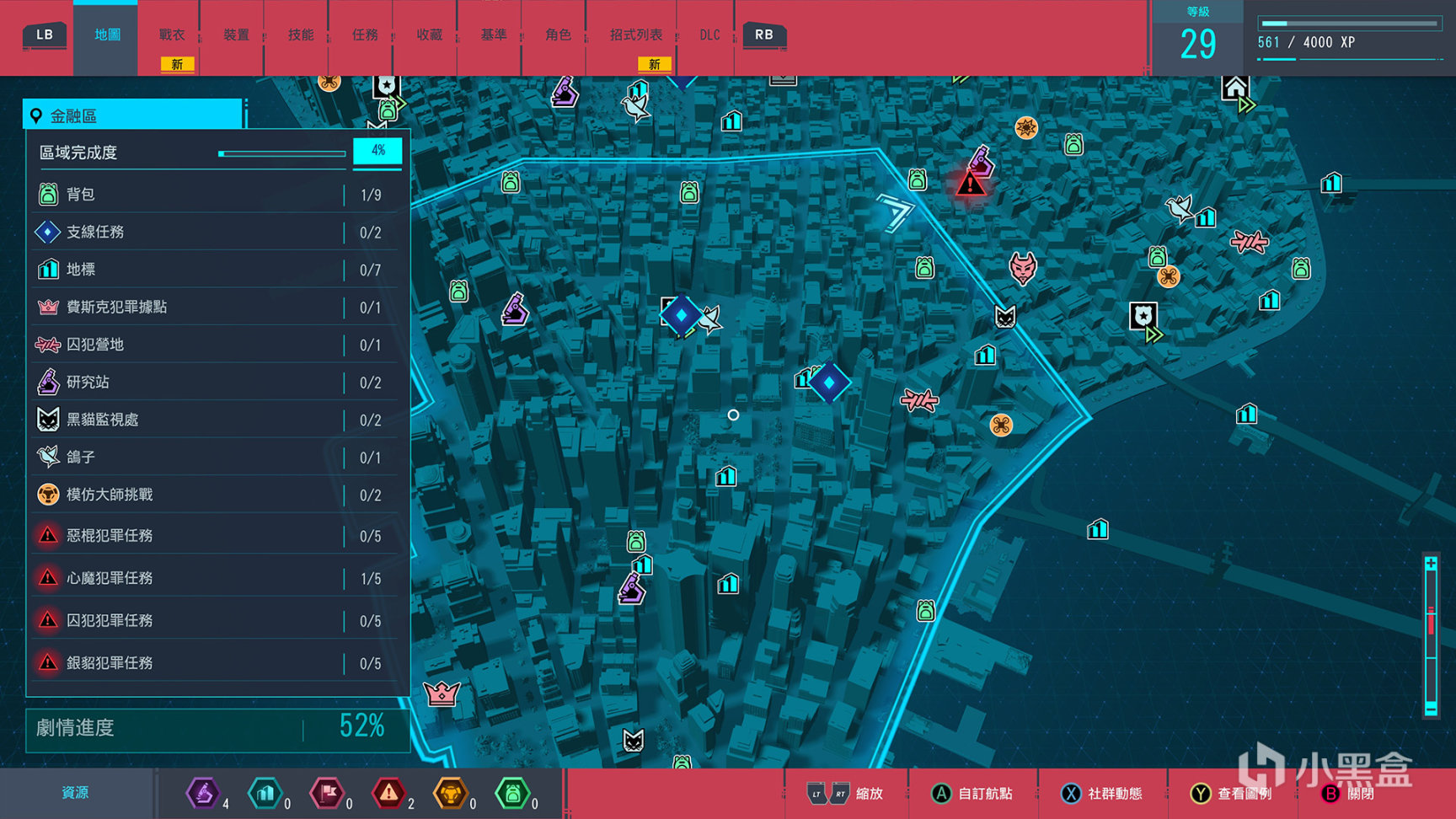Select the 招式列表 tab

pos(636,35)
